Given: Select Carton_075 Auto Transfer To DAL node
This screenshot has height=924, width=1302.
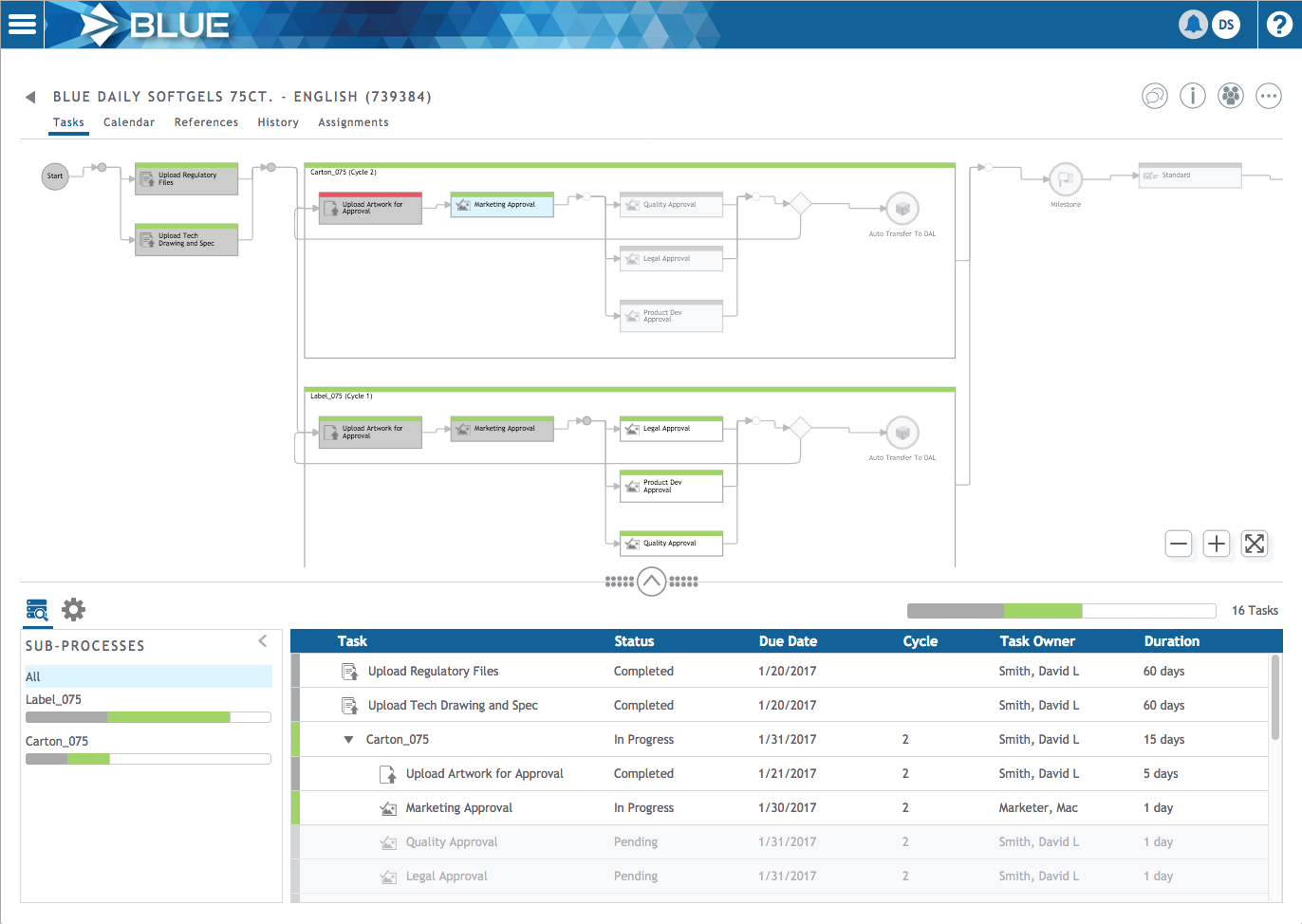Looking at the screenshot, I should (902, 209).
